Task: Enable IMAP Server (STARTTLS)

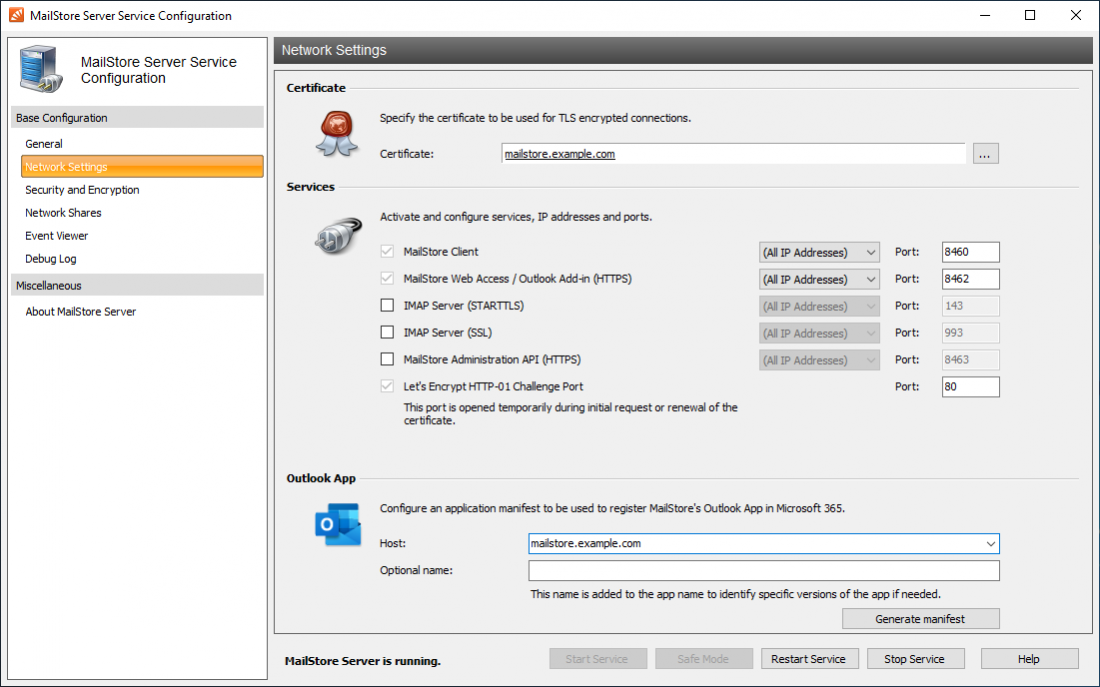Action: tap(387, 306)
